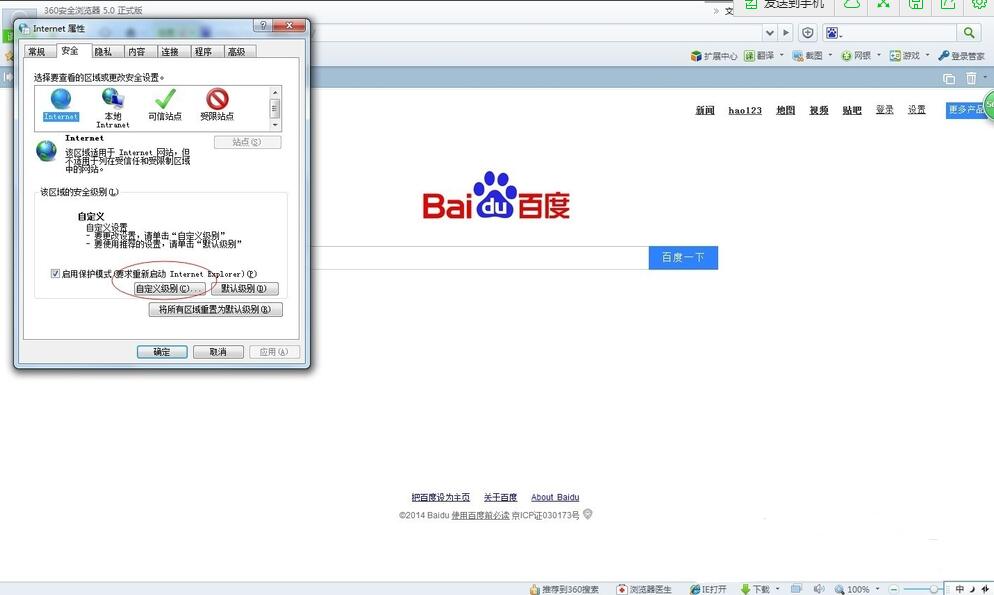Open the 新闻 link on Baidu
This screenshot has height=595, width=994.
(705, 110)
